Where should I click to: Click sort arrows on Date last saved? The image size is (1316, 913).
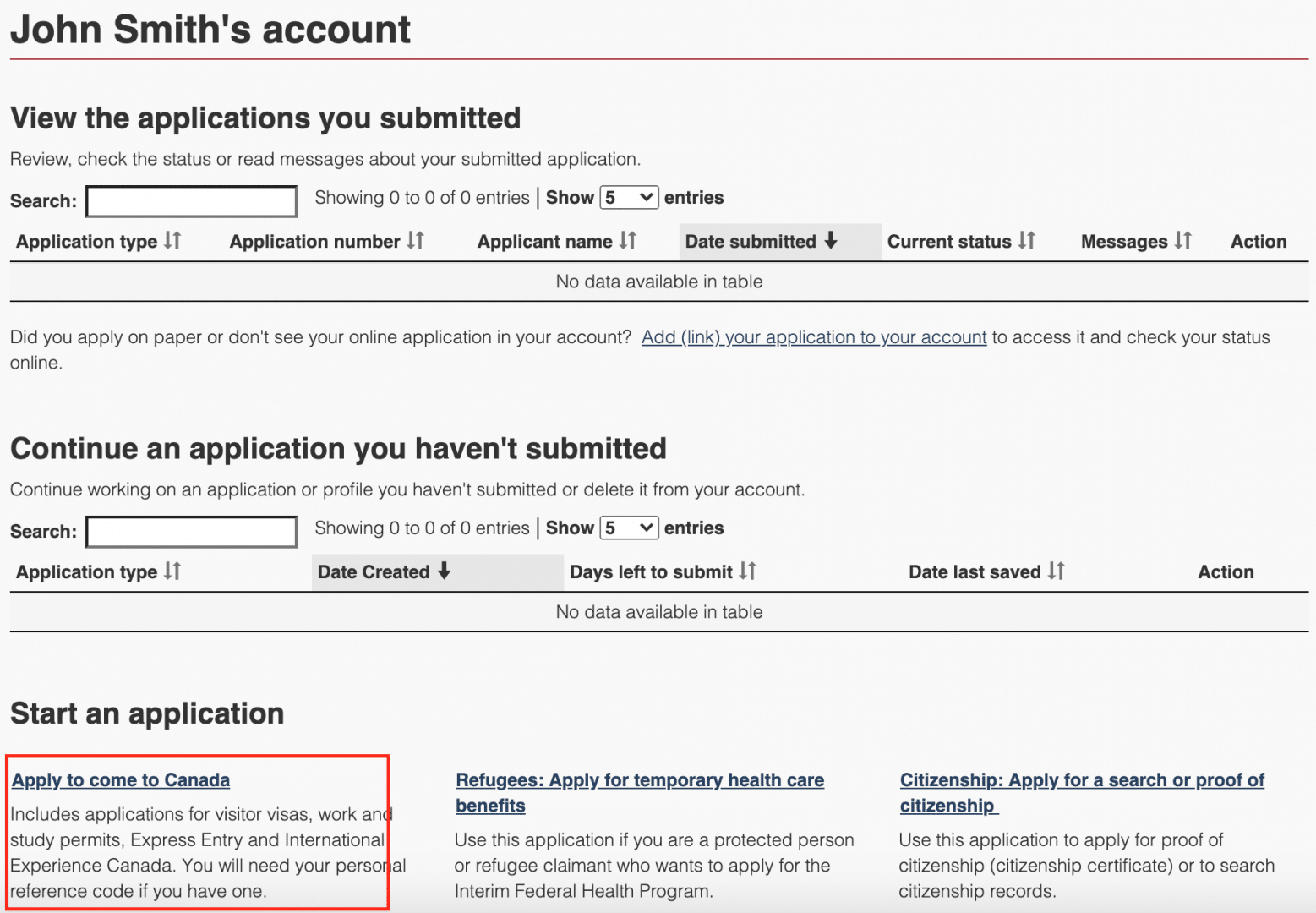[x=1057, y=571]
